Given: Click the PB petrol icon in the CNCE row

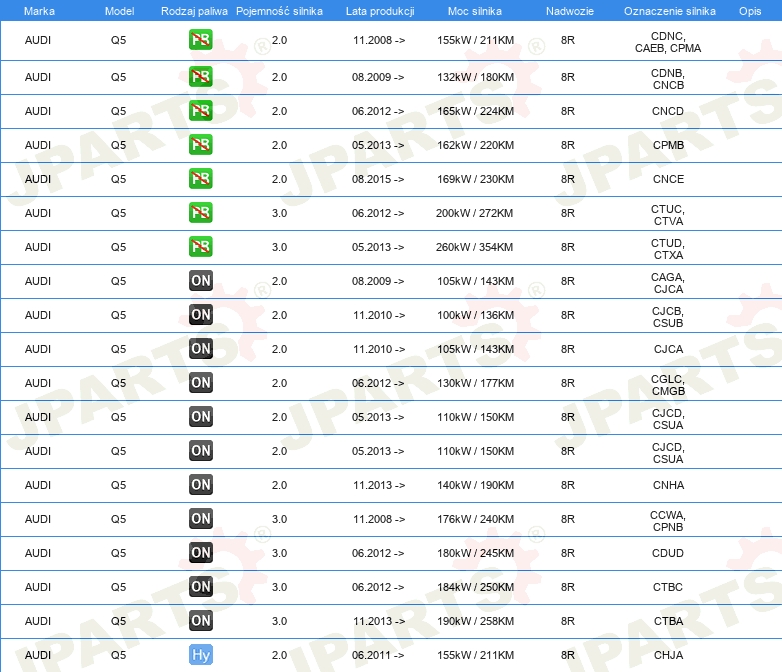Looking at the screenshot, I should [200, 179].
